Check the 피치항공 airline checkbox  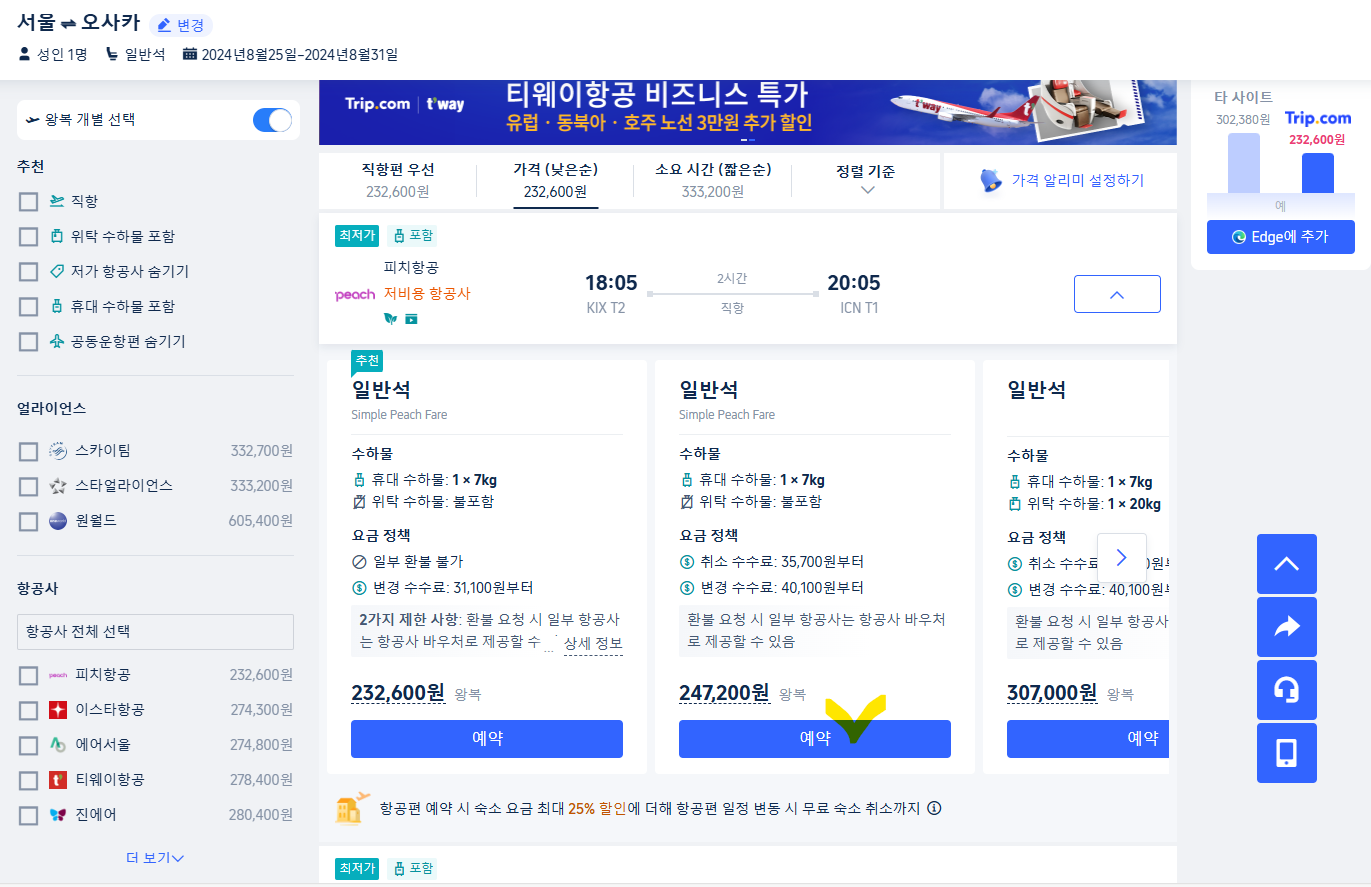coord(28,676)
